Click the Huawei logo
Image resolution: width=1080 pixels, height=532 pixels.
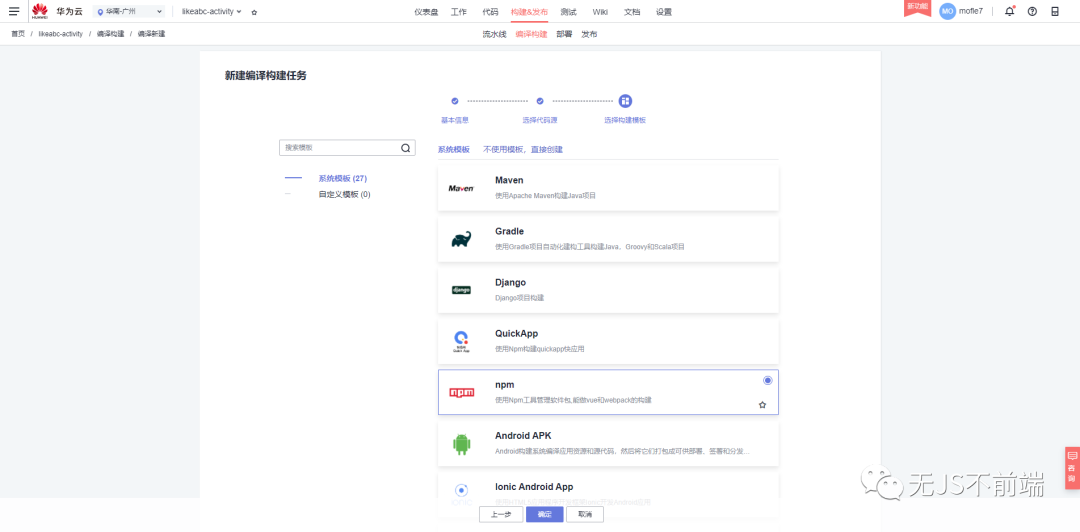tap(40, 11)
